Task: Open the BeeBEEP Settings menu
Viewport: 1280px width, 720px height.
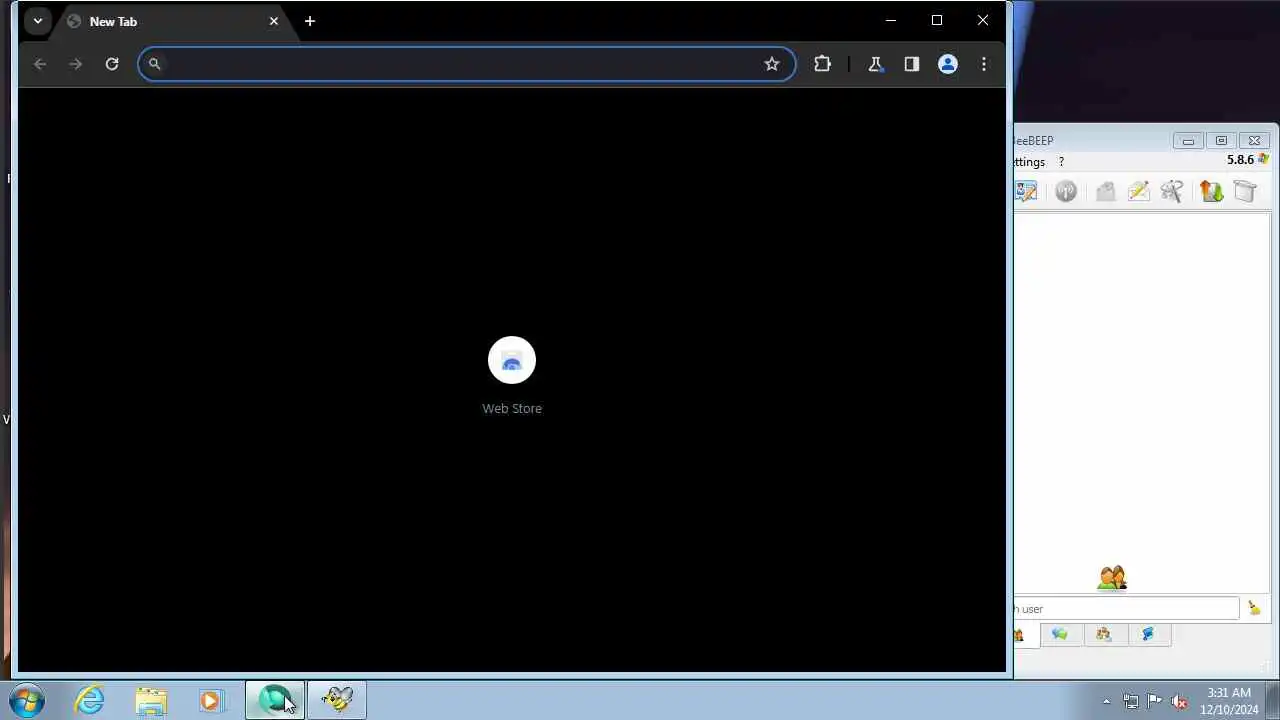Action: 1030,162
